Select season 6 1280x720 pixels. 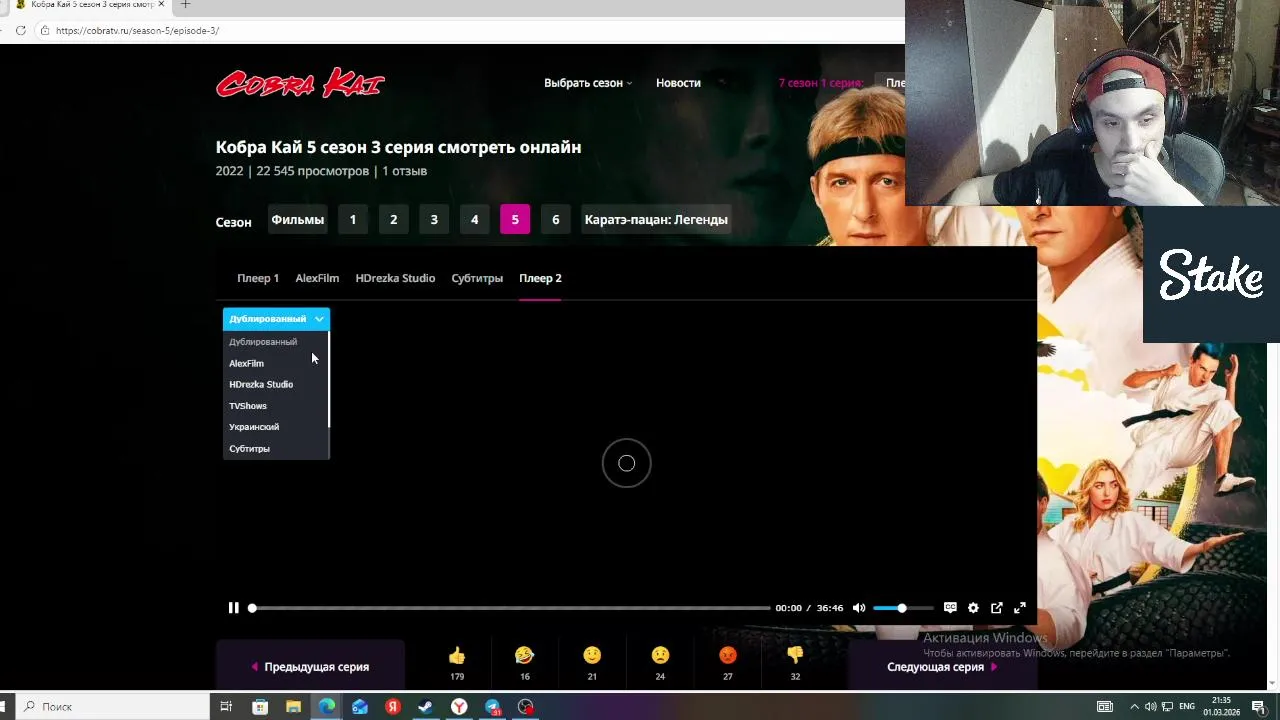click(556, 220)
